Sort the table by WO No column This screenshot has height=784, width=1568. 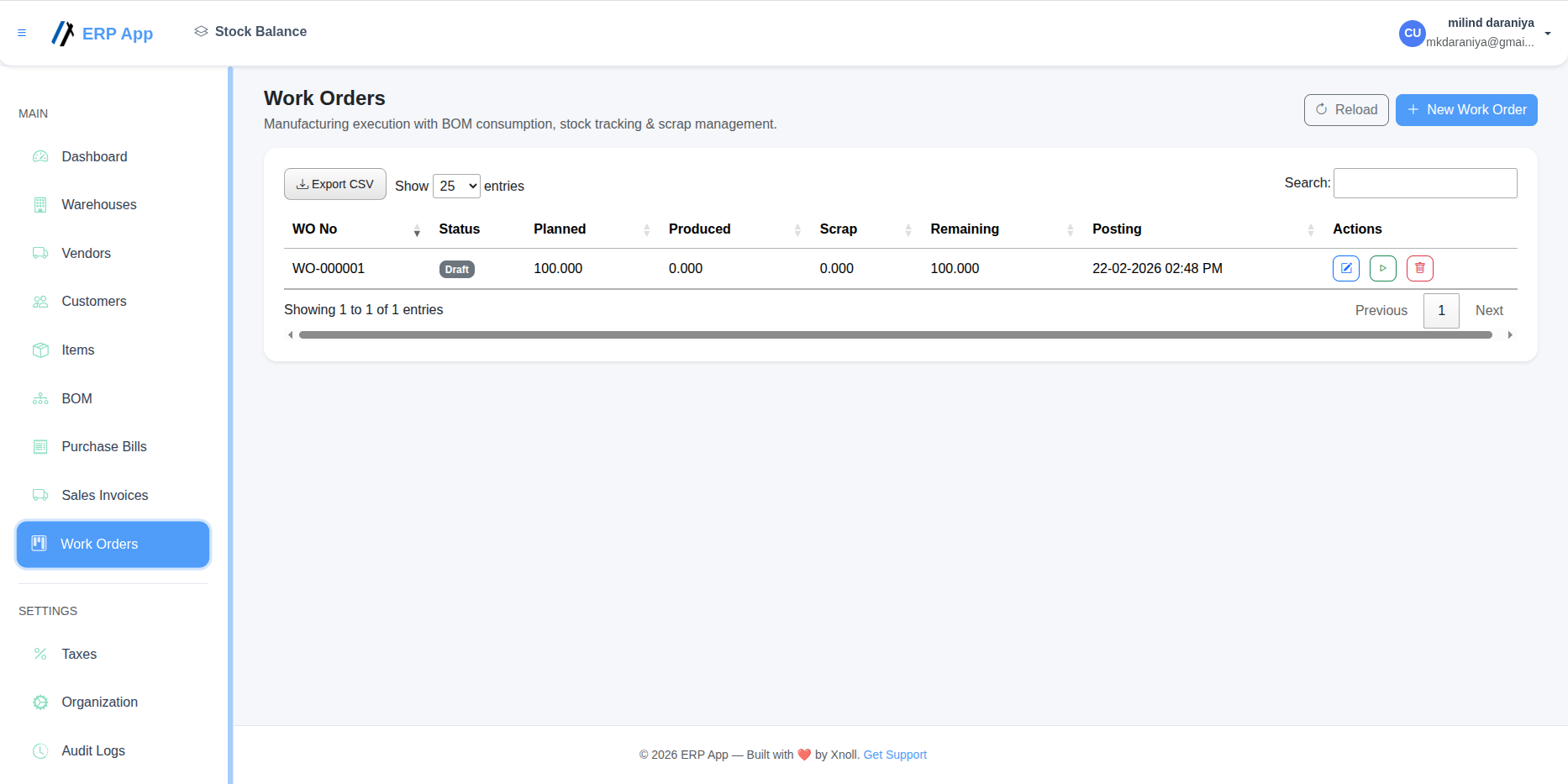416,229
